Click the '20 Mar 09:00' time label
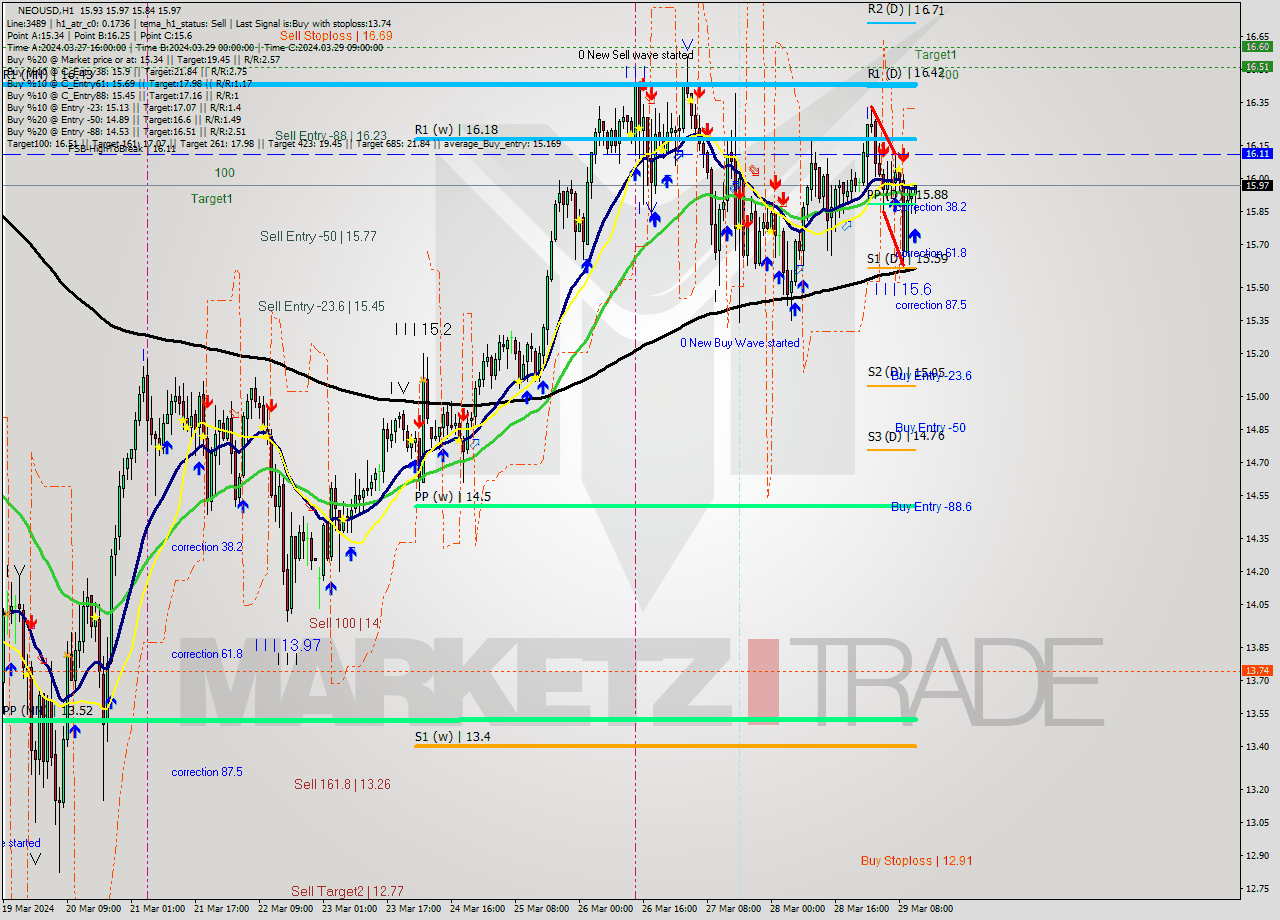Screen dimensions: 1280x920 point(92,909)
